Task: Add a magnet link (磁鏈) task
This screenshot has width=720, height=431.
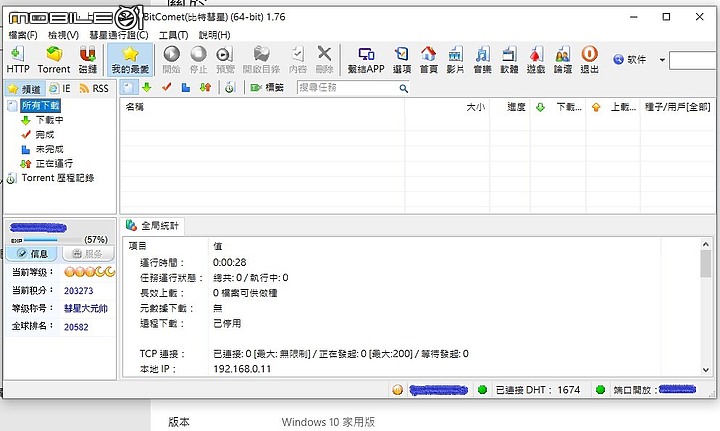Action: point(88,60)
